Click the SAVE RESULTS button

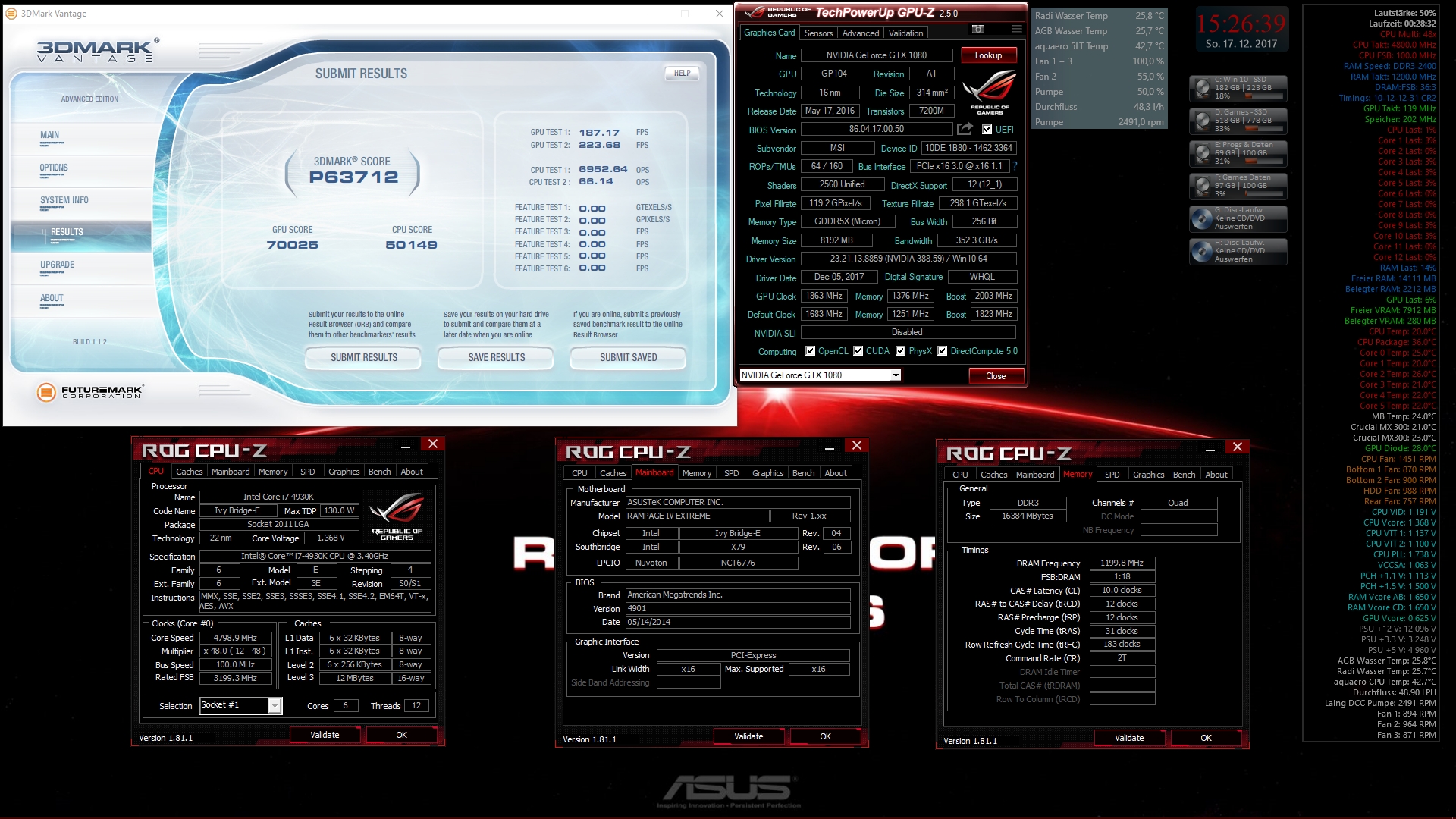tap(497, 357)
